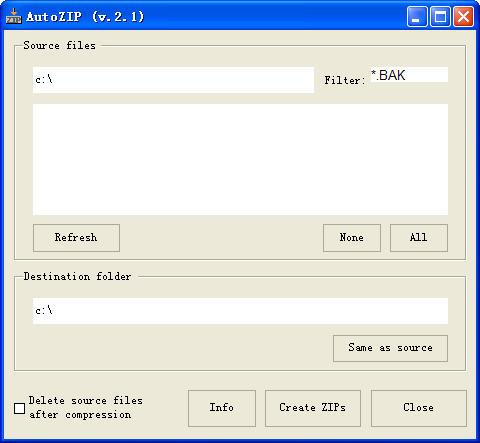Close the window with the red X
Viewport: 480px width, 443px height.
click(463, 16)
